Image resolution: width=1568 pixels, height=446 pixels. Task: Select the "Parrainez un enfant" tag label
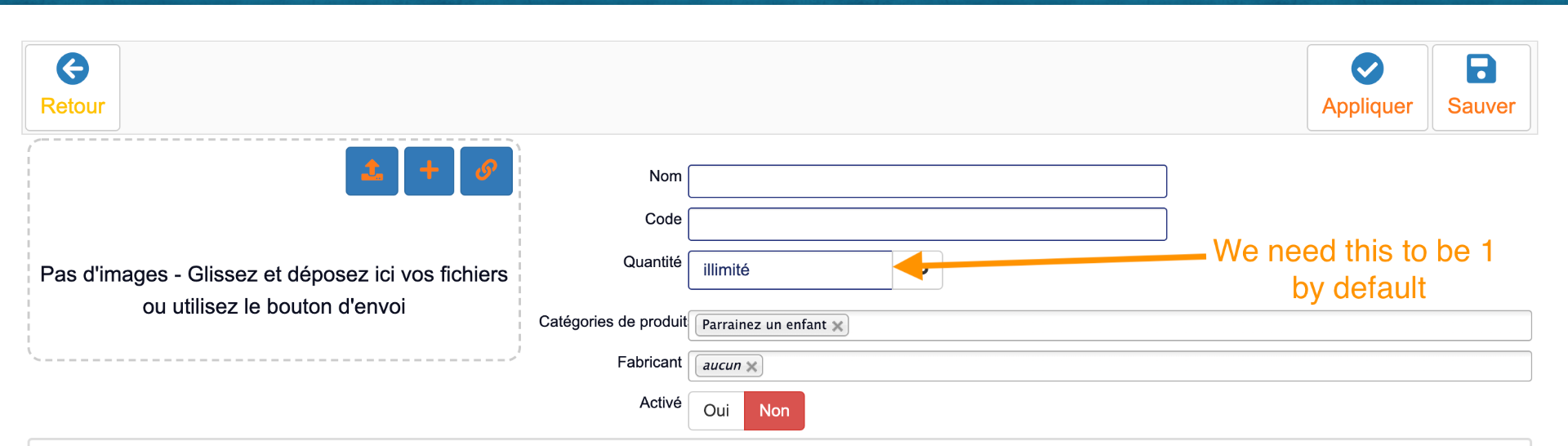pos(764,325)
